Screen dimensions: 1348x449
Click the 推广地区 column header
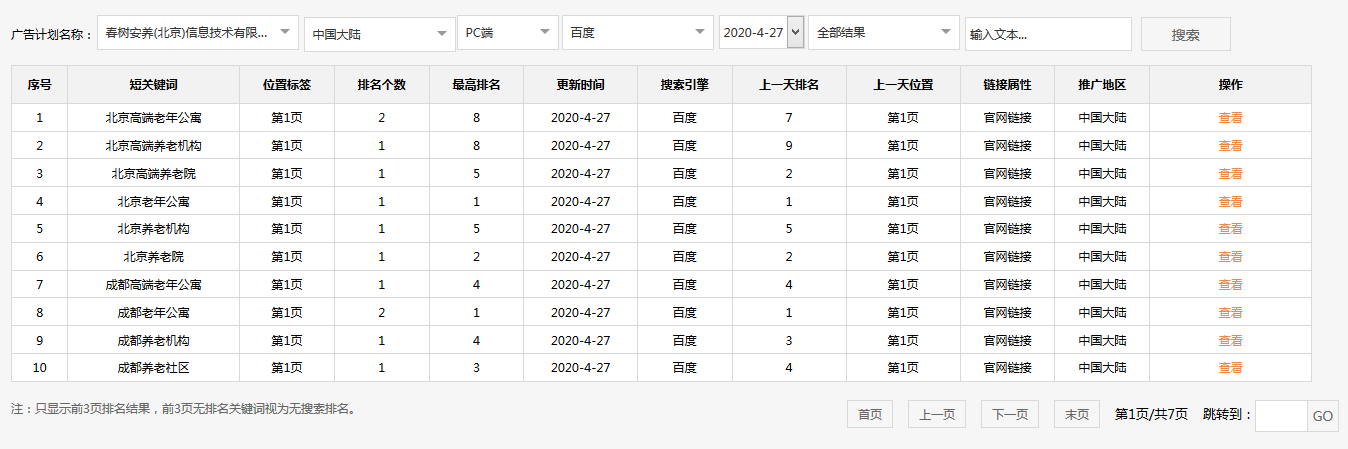(1102, 85)
